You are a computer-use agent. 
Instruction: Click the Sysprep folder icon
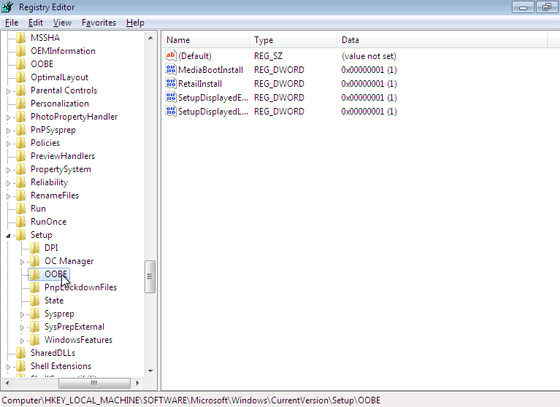[35, 314]
